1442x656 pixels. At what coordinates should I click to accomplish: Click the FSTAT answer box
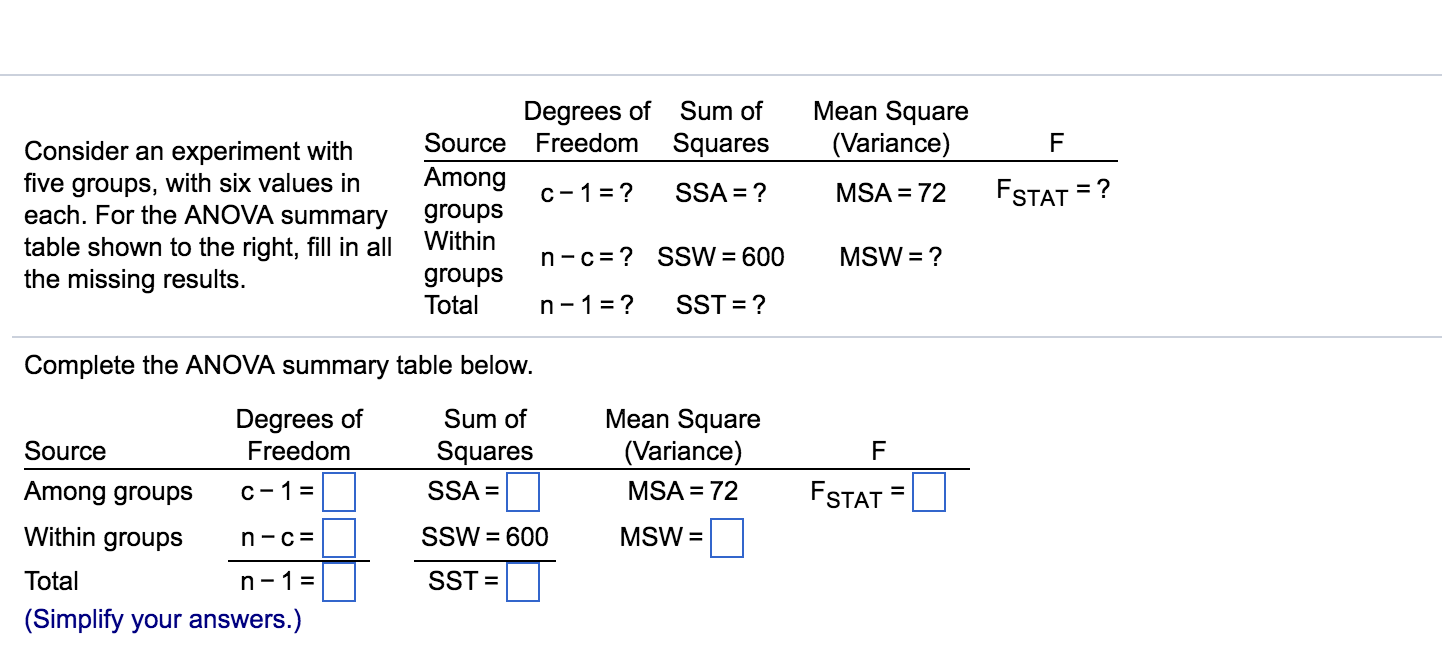pyautogui.click(x=928, y=490)
